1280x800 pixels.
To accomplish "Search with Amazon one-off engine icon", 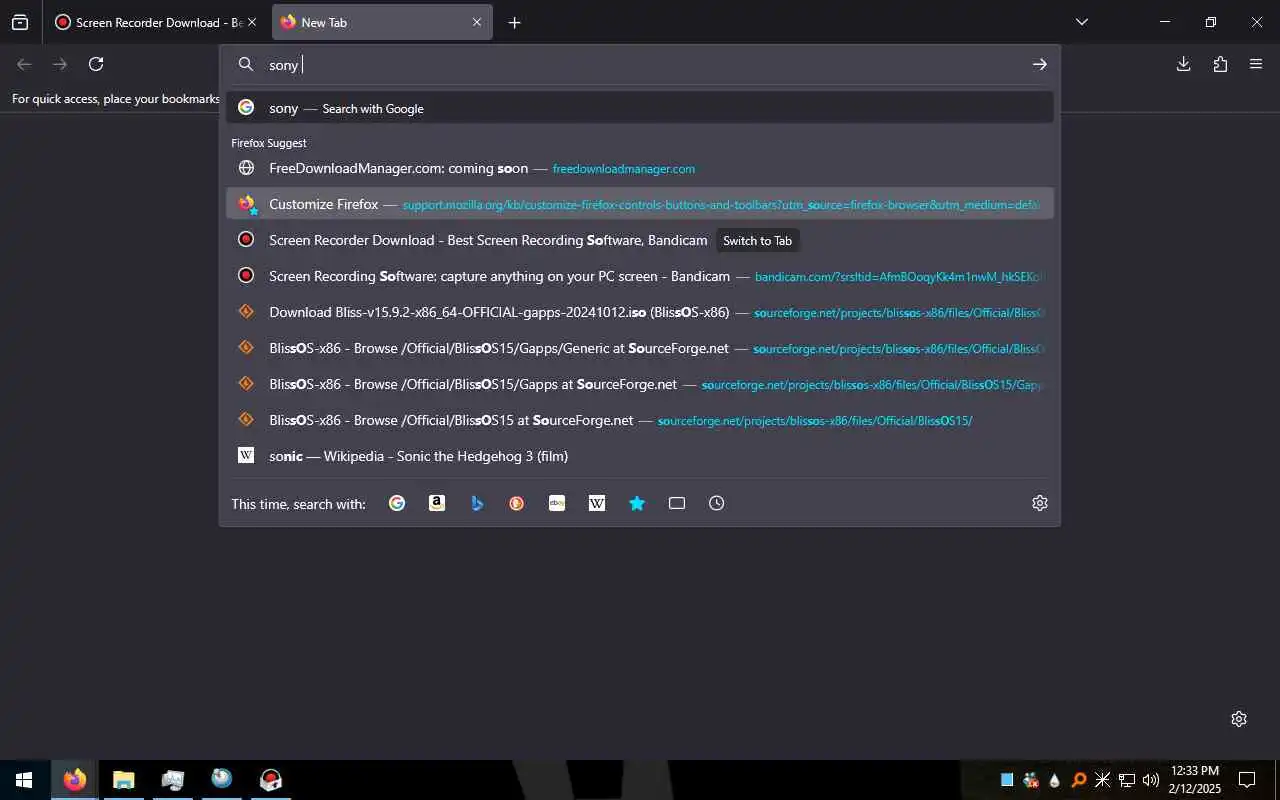I will [x=437, y=503].
